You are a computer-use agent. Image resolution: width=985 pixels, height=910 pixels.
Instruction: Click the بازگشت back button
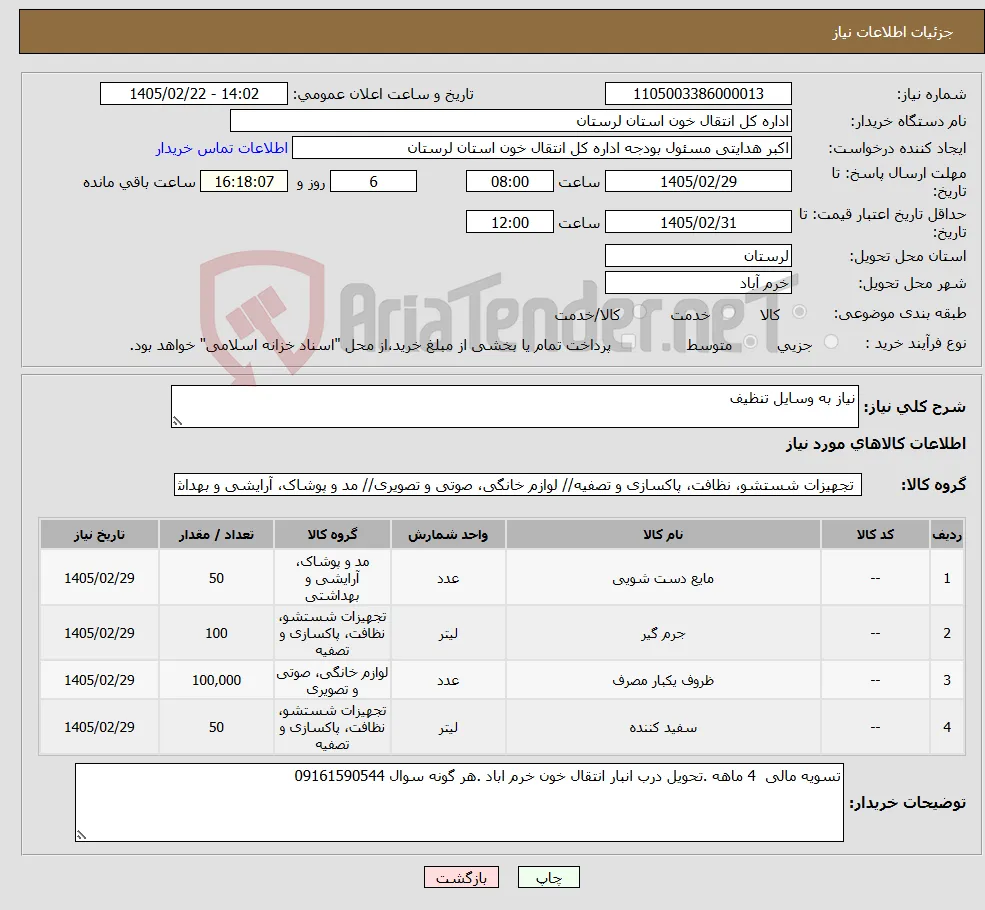[461, 877]
